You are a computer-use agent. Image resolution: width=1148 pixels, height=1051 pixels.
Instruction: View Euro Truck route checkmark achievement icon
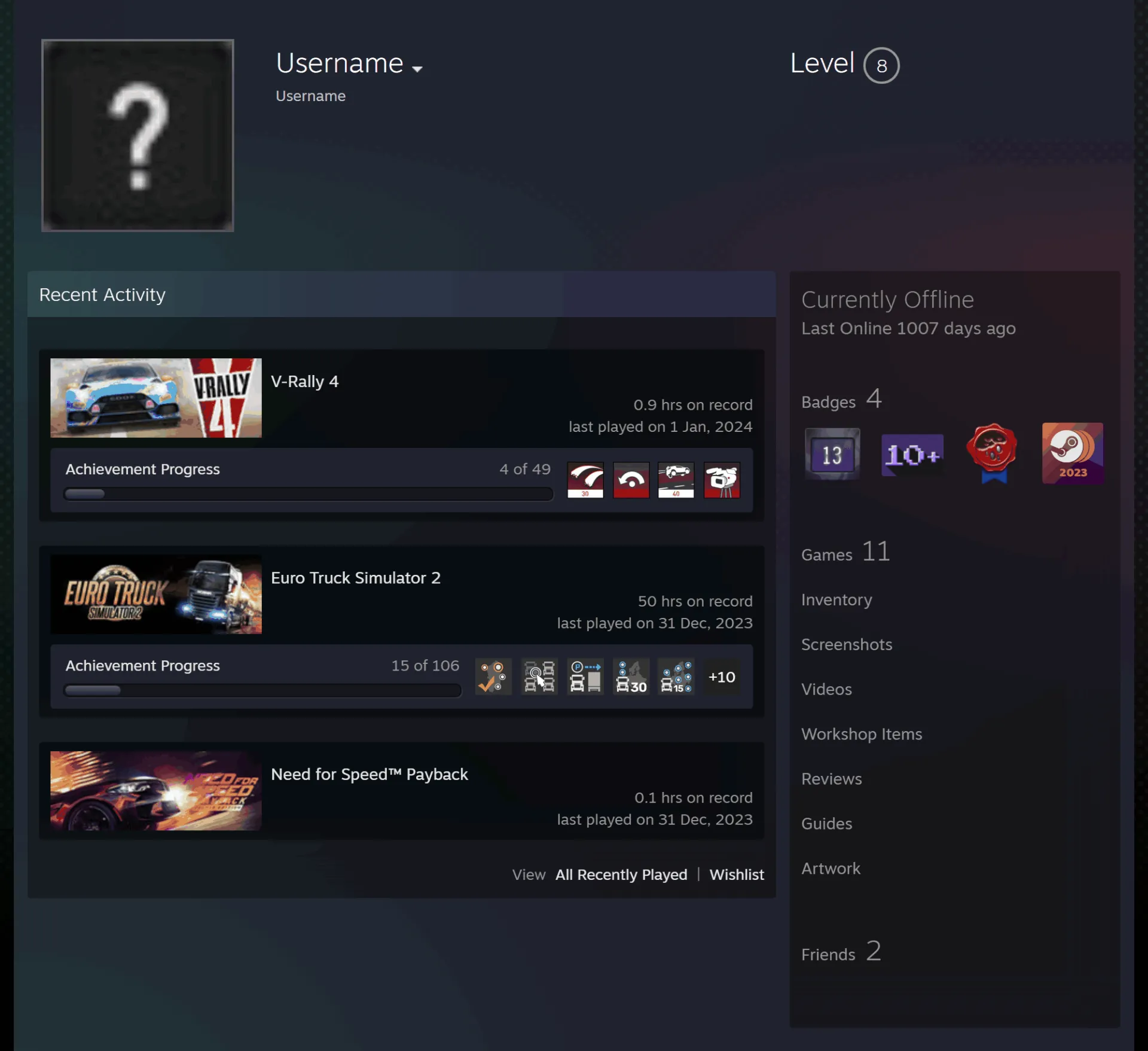(493, 677)
